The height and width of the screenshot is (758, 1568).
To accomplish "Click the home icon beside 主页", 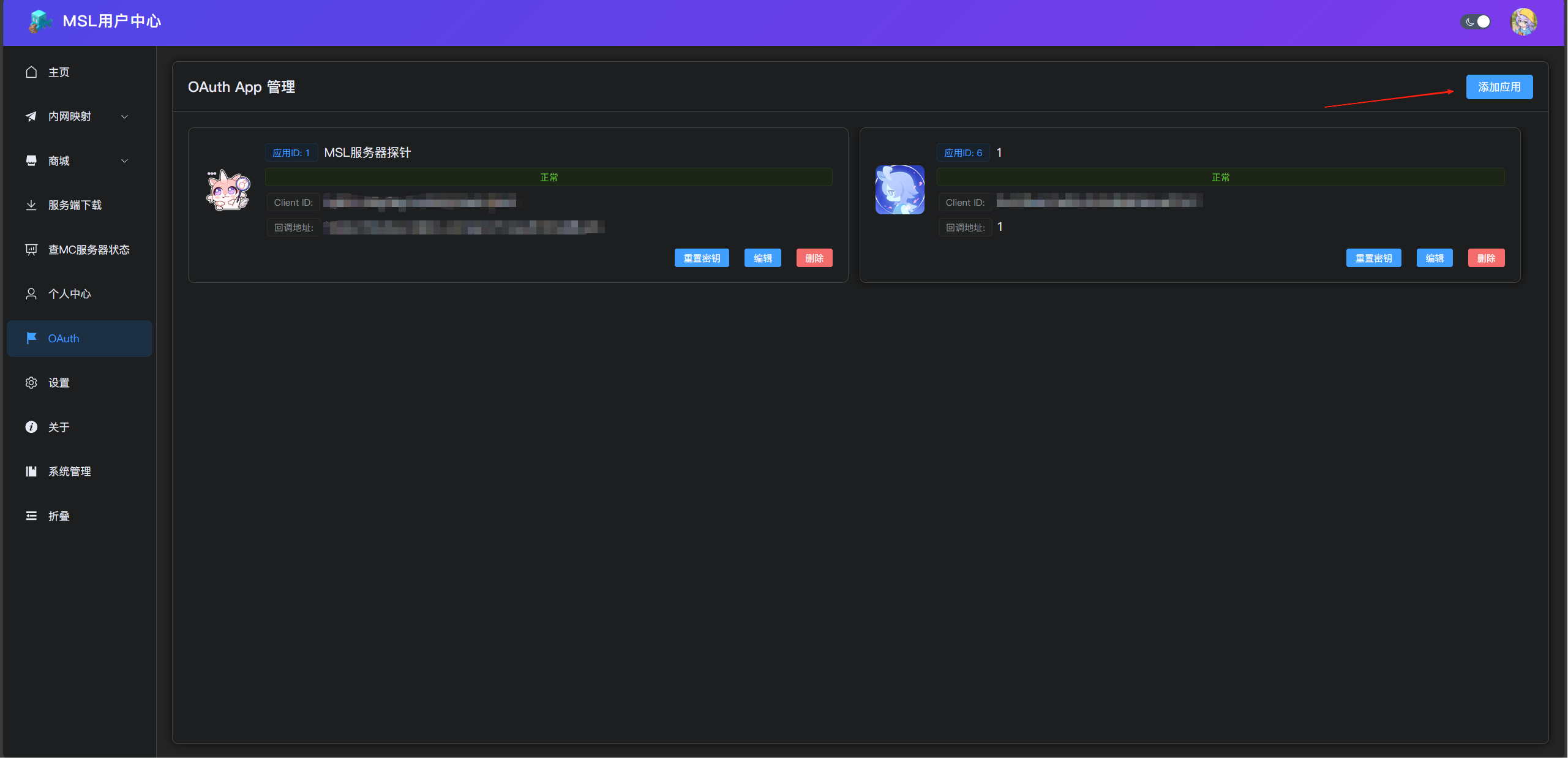I will click(x=31, y=72).
